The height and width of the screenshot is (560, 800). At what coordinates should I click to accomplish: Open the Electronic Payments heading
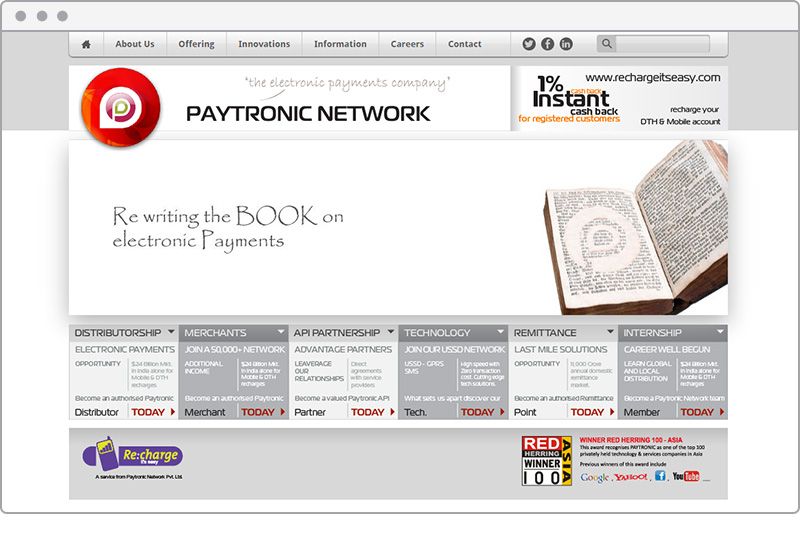pyautogui.click(x=124, y=349)
